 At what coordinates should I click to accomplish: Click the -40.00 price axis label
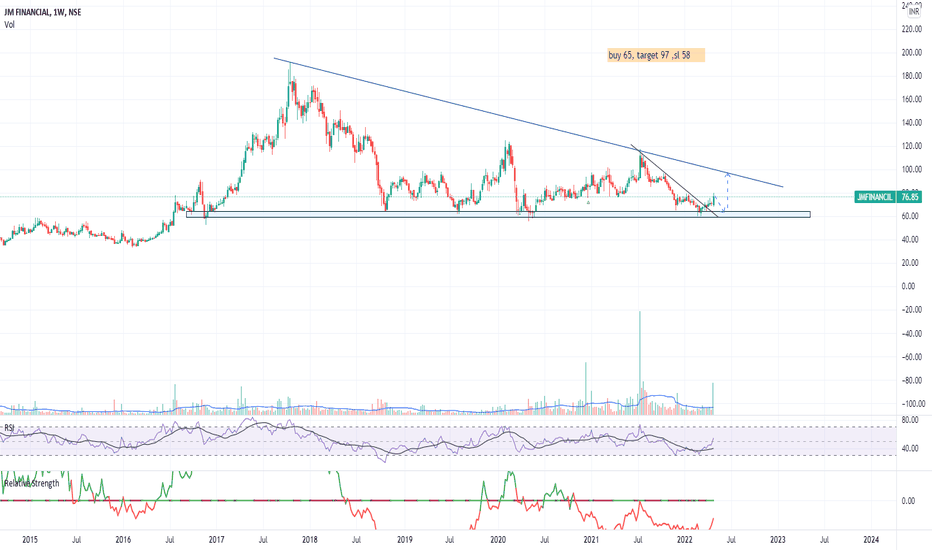pos(912,334)
